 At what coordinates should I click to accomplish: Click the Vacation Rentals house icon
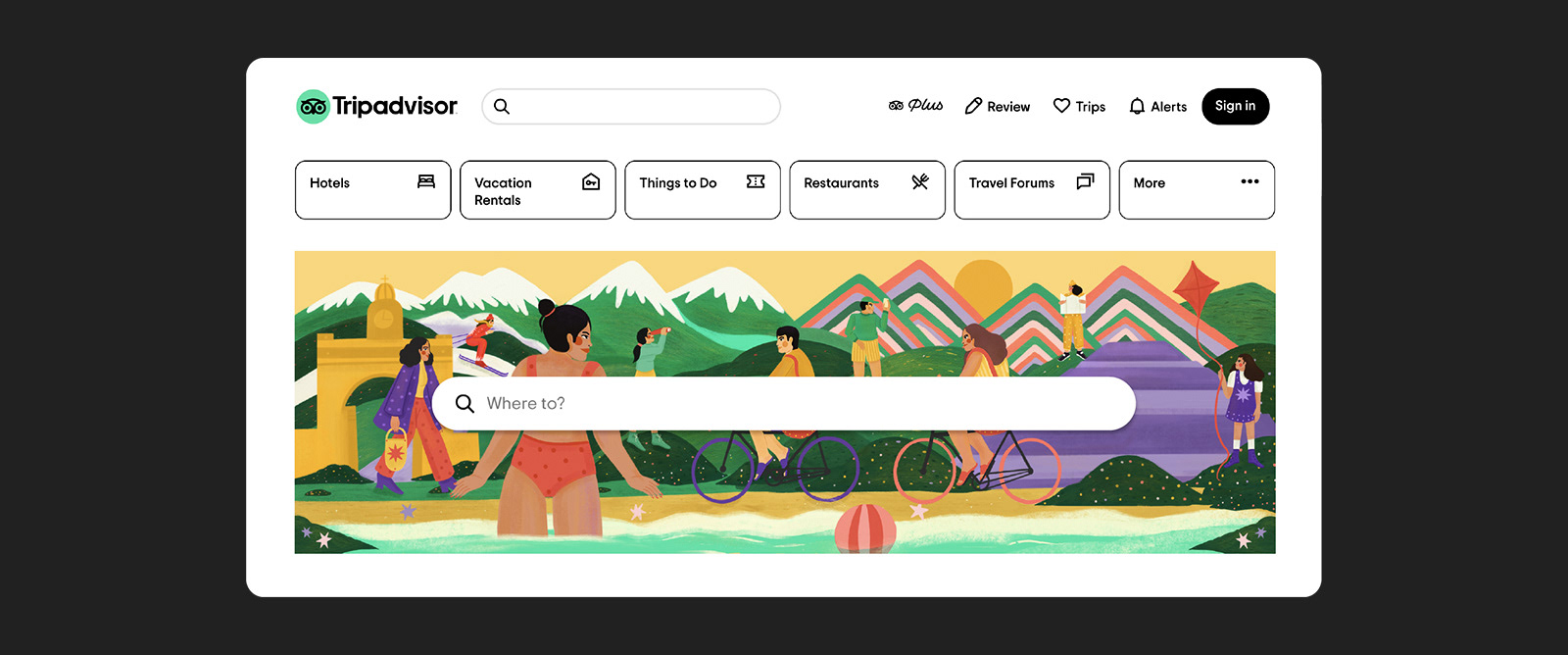[591, 181]
